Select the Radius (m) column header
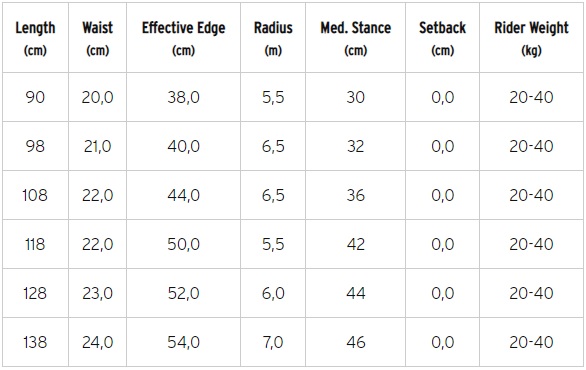 point(273,38)
